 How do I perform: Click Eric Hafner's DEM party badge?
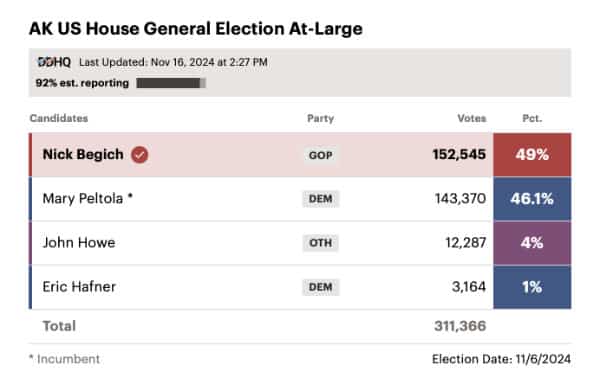pos(321,287)
